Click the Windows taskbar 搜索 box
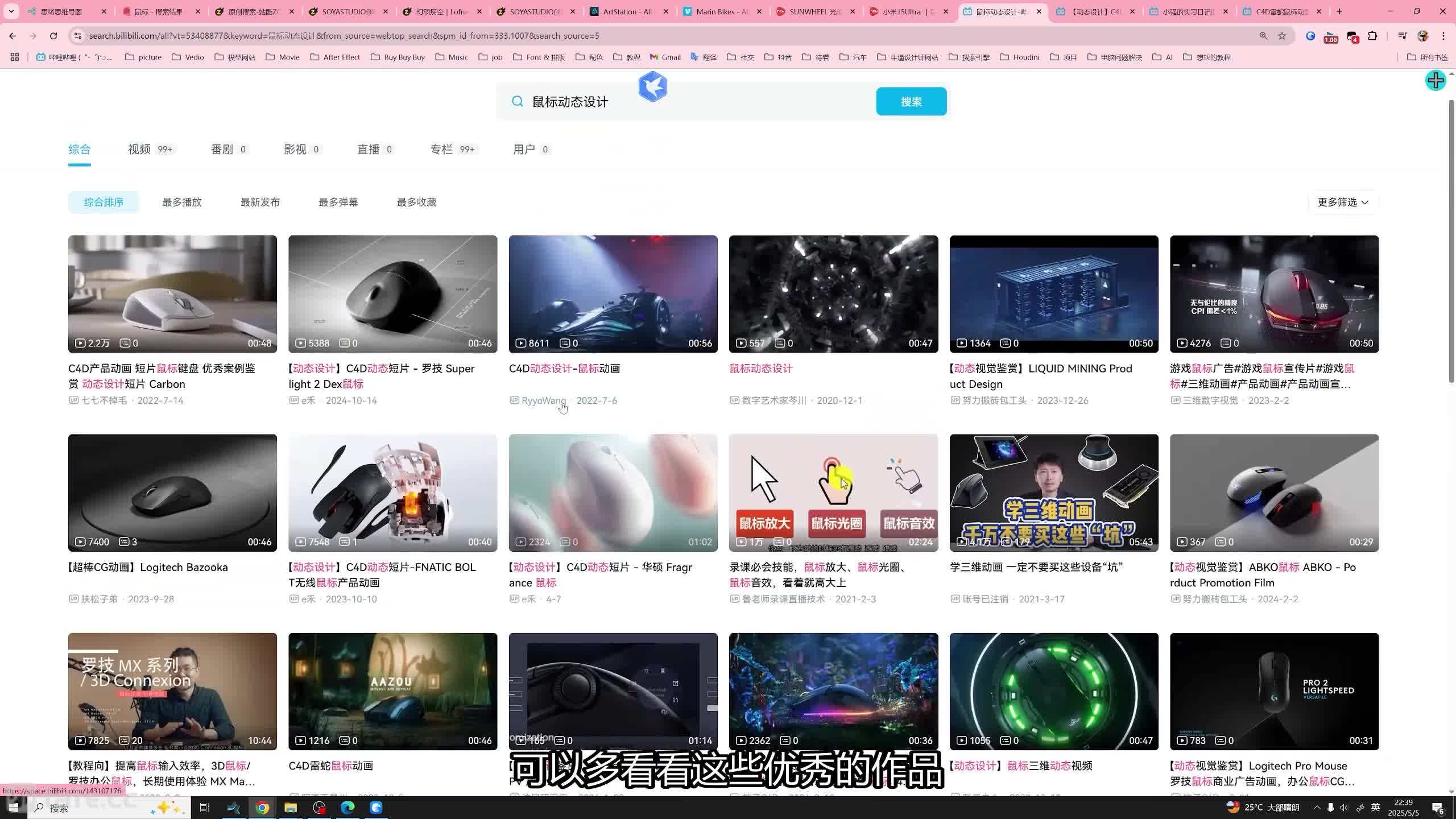Viewport: 1456px width, 819px height. pyautogui.click(x=108, y=808)
